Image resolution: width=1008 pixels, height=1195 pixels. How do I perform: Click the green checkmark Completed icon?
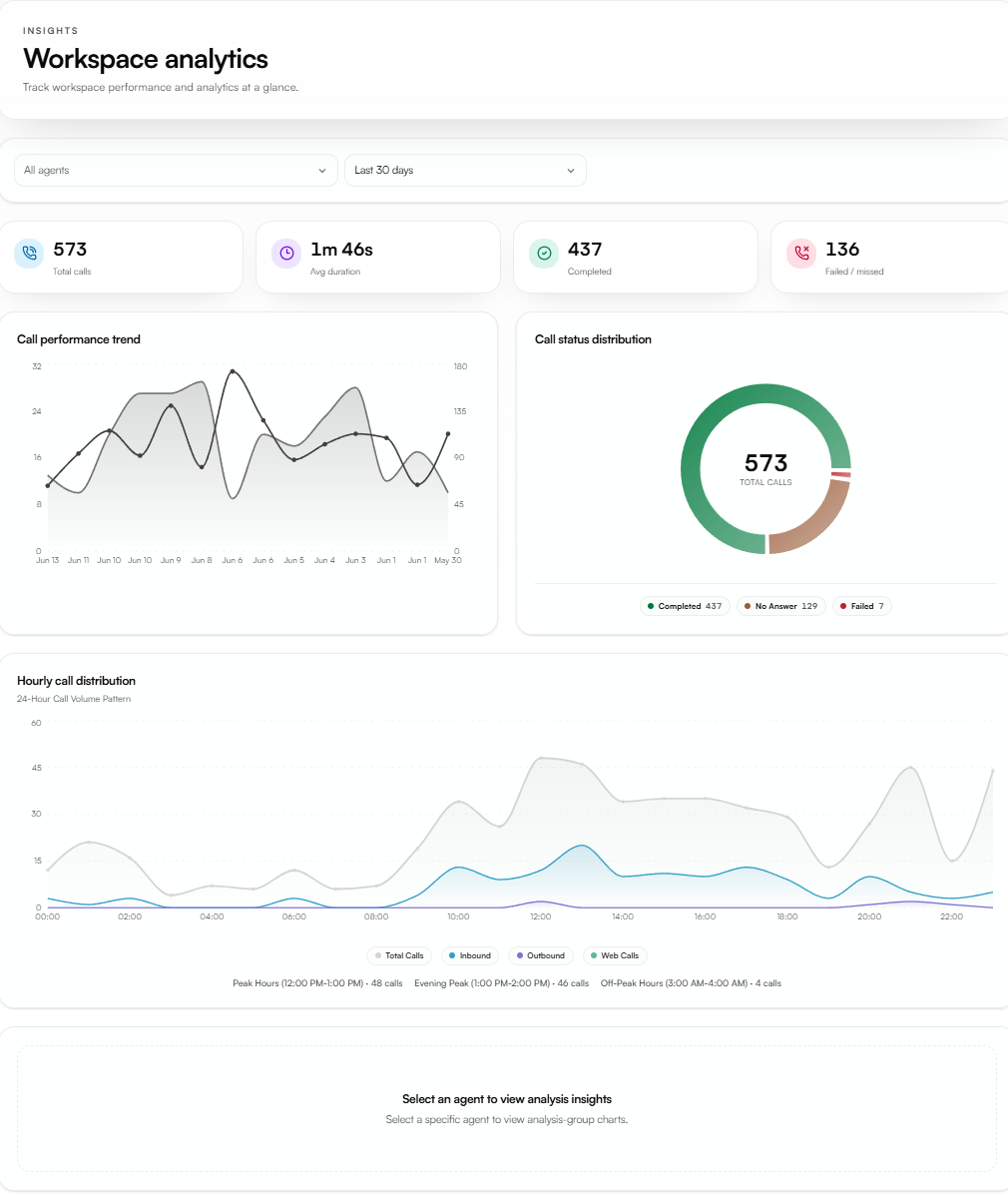tap(544, 253)
